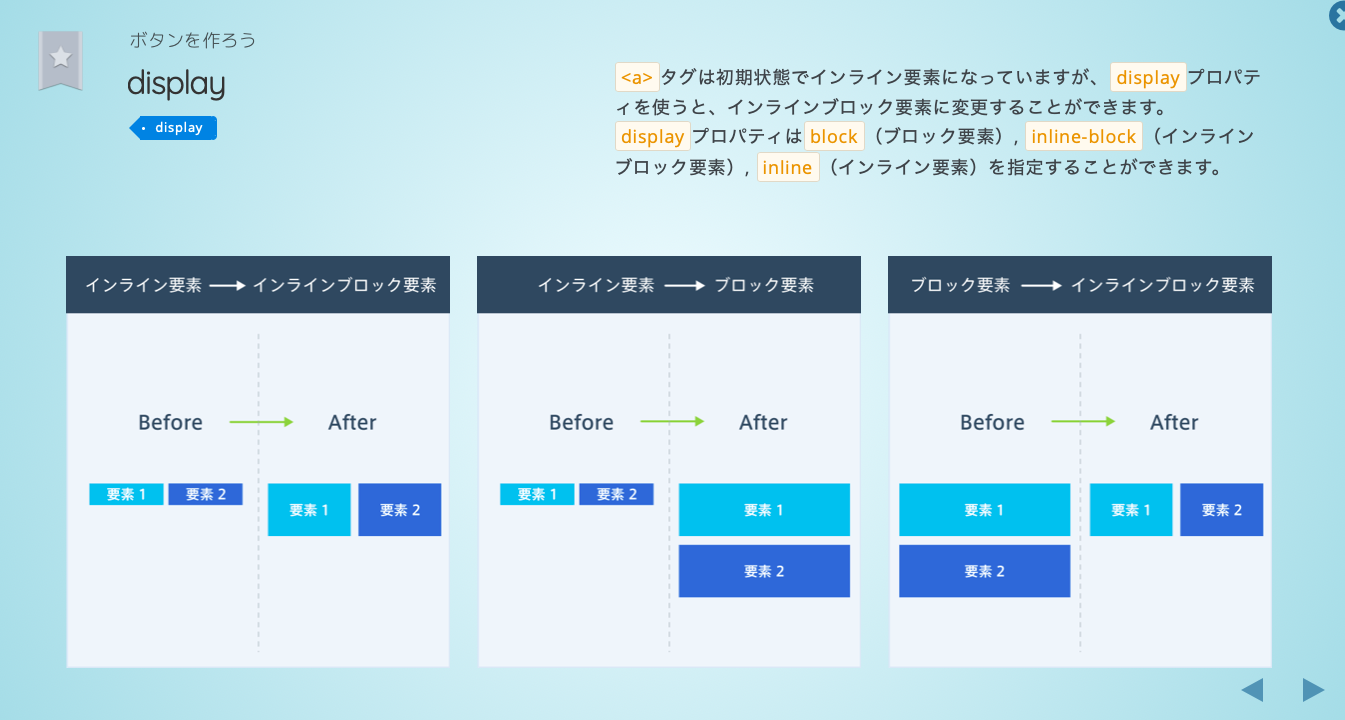
Task: Click the ブロック要素 → インラインブロック要素 header
Action: click(x=1079, y=284)
